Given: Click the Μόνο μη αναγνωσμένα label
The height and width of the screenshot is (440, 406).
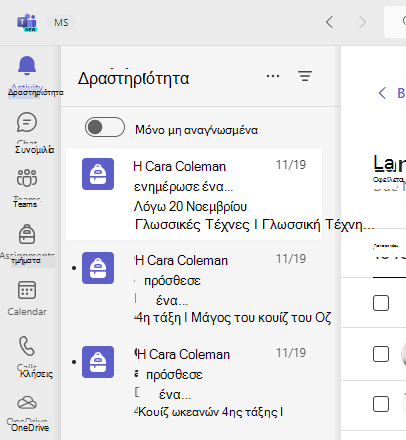Looking at the screenshot, I should click(x=196, y=130).
